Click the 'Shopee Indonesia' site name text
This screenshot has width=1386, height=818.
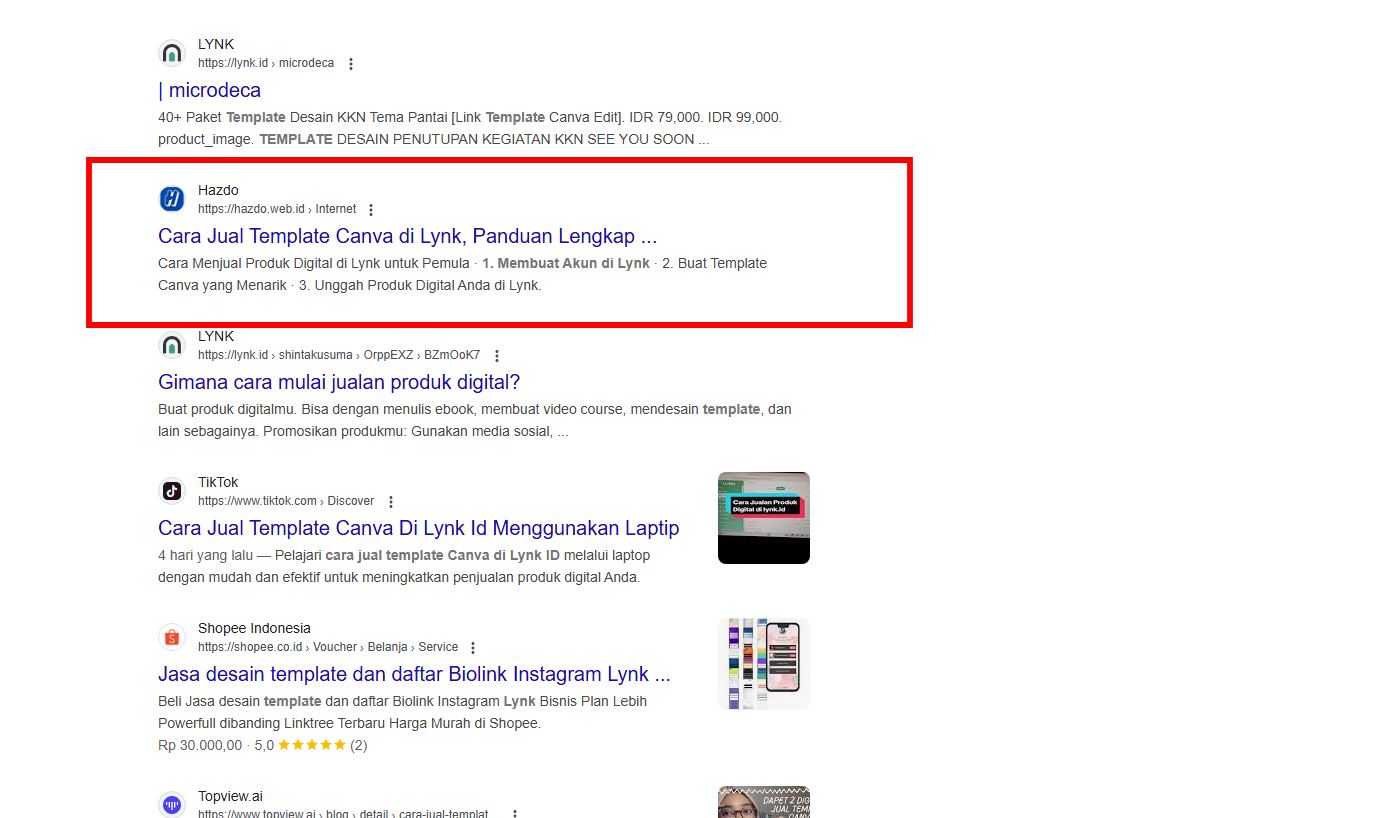(x=254, y=628)
